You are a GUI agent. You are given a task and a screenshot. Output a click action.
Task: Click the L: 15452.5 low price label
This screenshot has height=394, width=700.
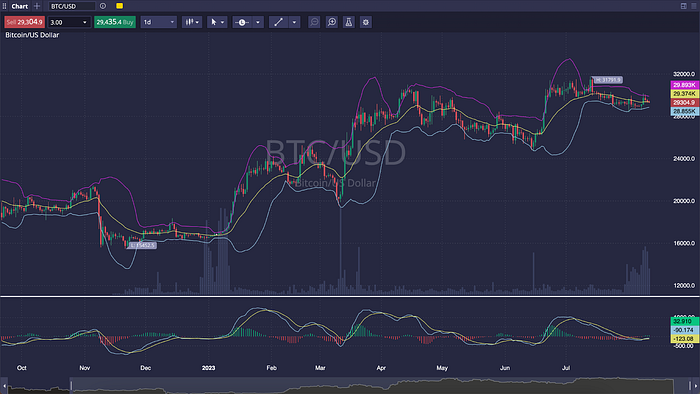[142, 245]
